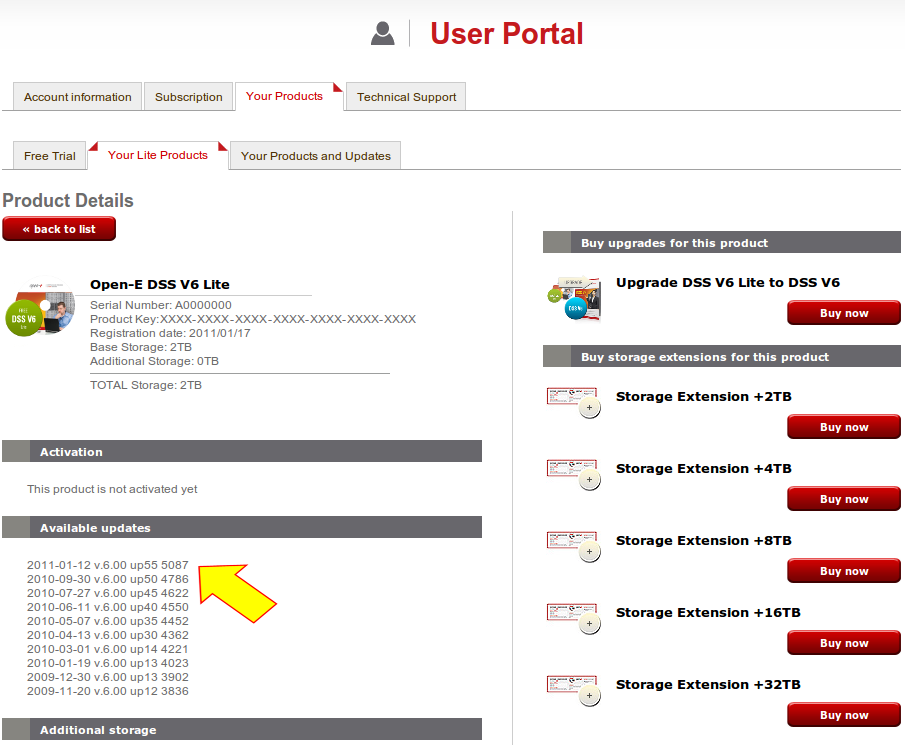This screenshot has height=745, width=905.
Task: Select update 2010-09-30 v.6.00 up50 4786
Action: (x=107, y=579)
